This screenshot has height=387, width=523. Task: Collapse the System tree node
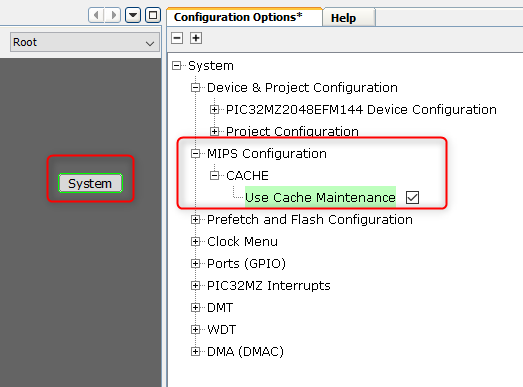[x=176, y=66]
